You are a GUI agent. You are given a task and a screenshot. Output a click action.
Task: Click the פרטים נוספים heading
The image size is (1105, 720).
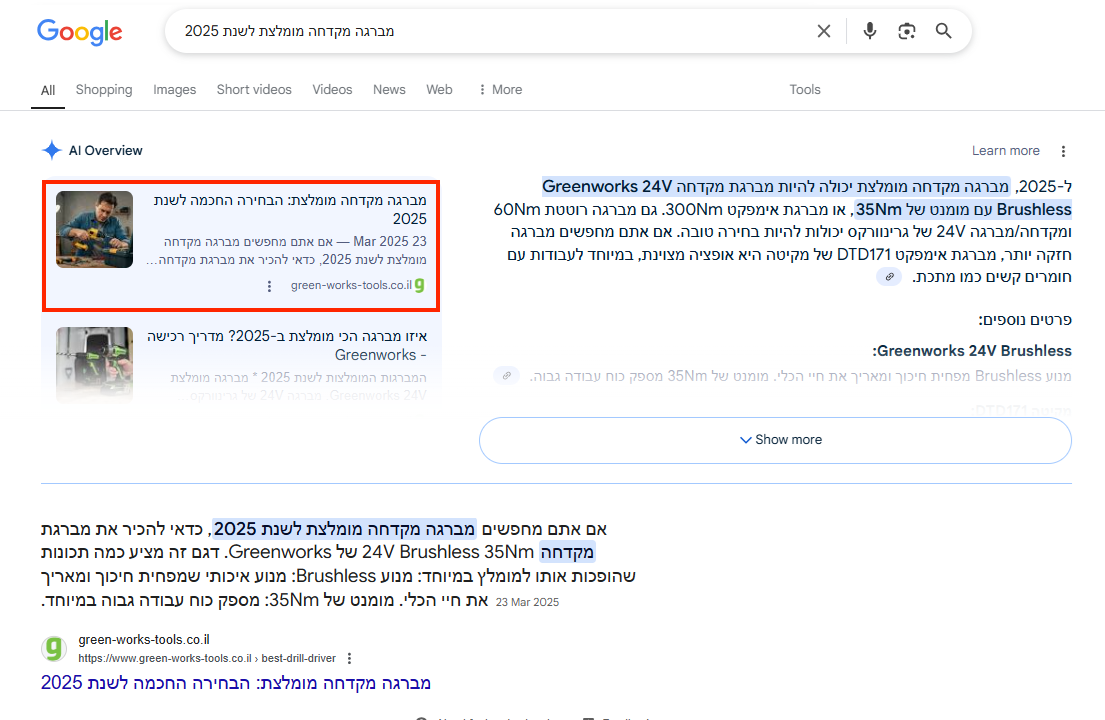1025,320
